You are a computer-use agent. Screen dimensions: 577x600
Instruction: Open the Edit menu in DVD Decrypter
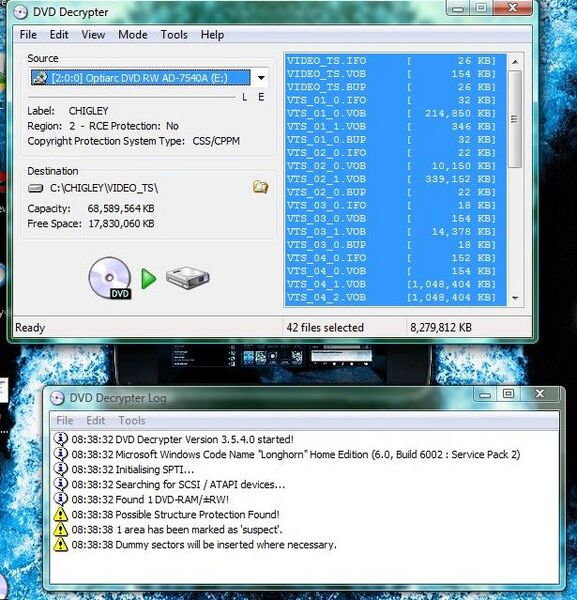pos(59,35)
